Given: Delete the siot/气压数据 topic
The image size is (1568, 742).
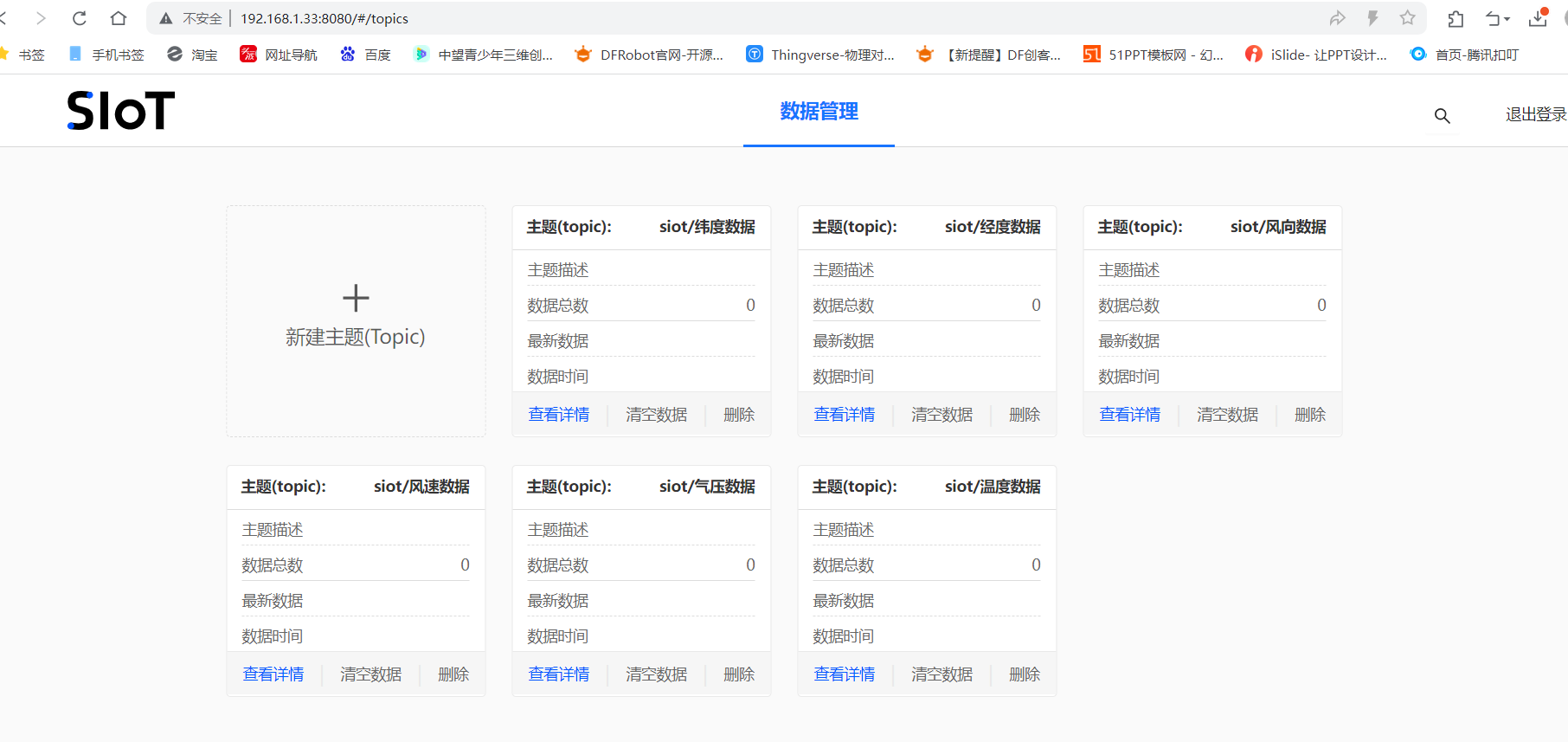Looking at the screenshot, I should coord(739,674).
